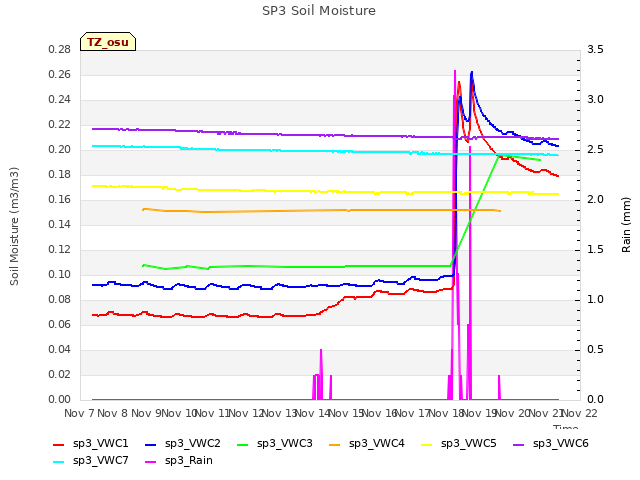Toggle sp3_VWC3 legend entry

pyautogui.click(x=275, y=444)
